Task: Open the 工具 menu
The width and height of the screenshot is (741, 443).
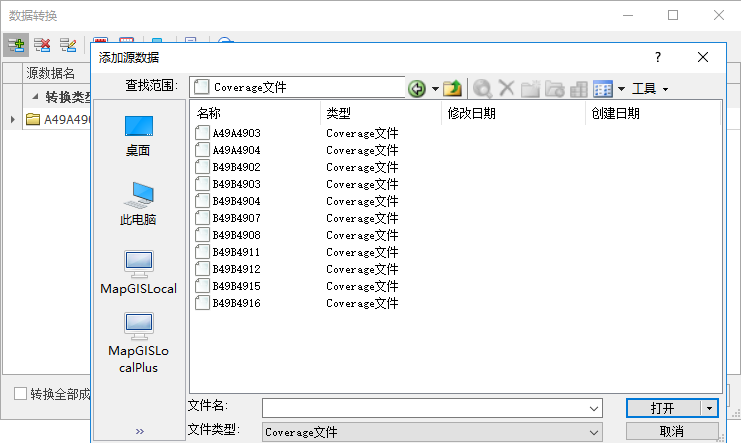Action: click(650, 88)
